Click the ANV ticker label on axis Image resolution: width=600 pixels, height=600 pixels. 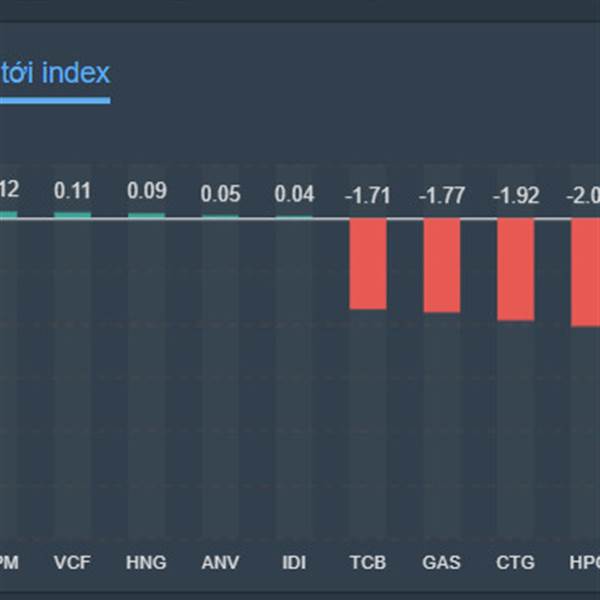220,561
